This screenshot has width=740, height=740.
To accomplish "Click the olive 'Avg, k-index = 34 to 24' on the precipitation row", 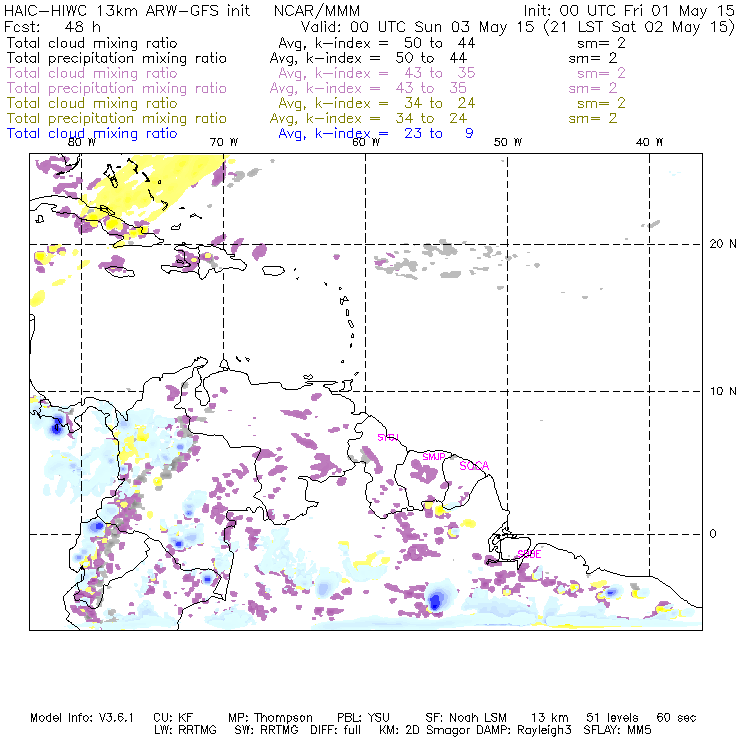I will click(368, 118).
